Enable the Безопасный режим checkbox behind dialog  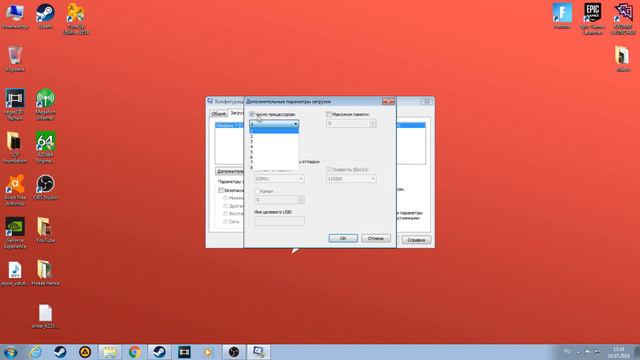(x=221, y=190)
